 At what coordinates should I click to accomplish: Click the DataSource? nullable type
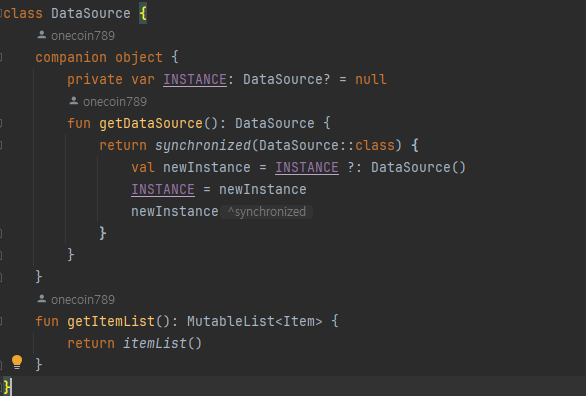[287, 80]
